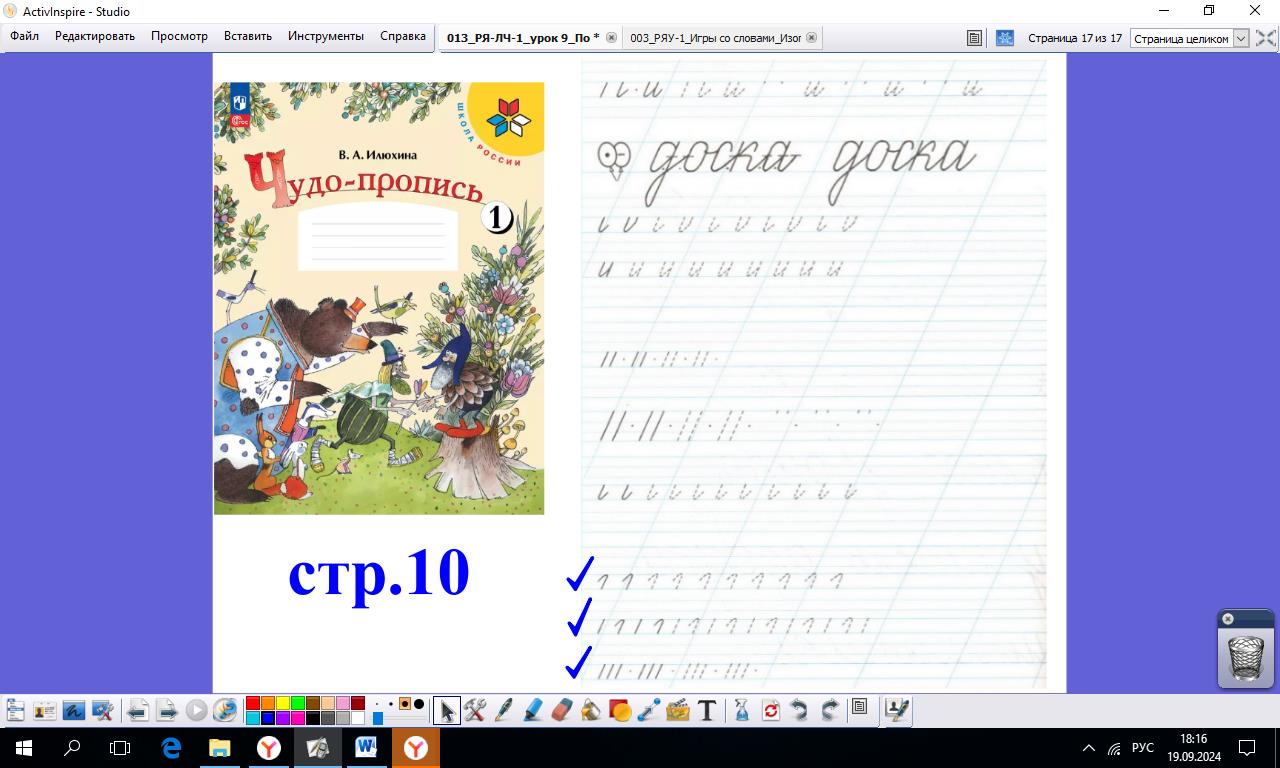Select the Text tool
Screen dimensions: 1280x768
[707, 711]
